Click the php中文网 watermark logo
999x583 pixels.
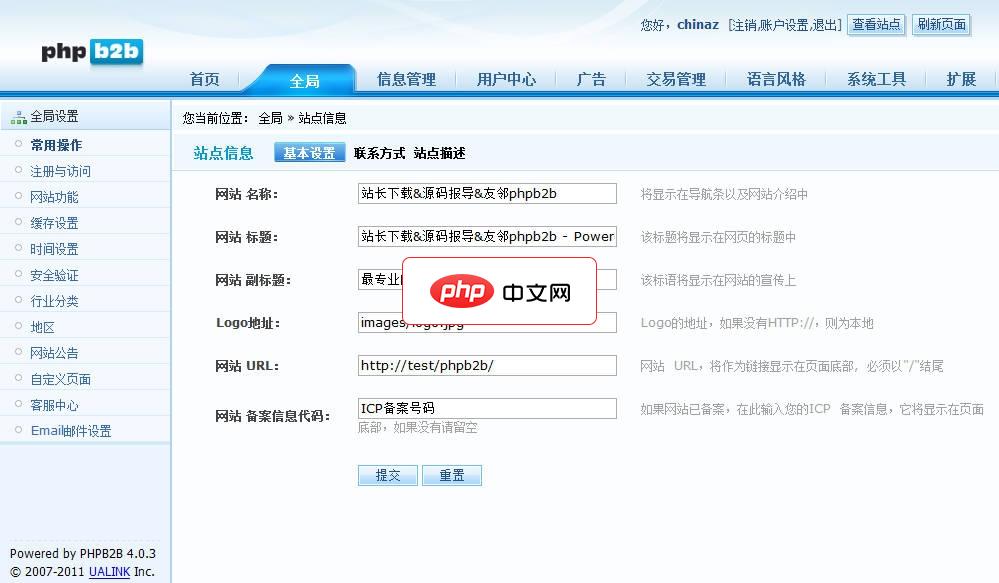500,291
